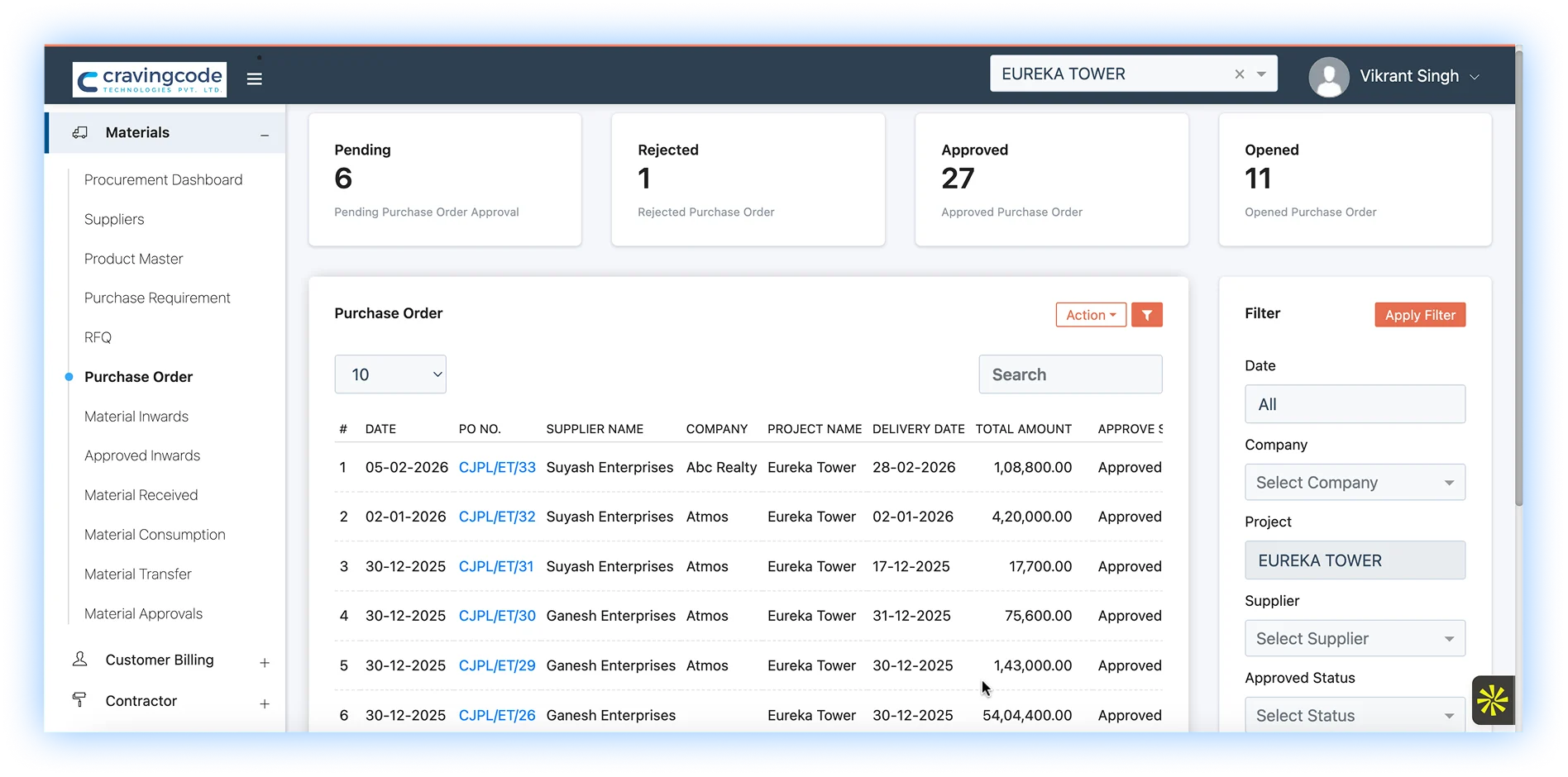Screen dimensions: 1568x777
Task: Click the orange filter funnel icon
Action: [x=1147, y=315]
